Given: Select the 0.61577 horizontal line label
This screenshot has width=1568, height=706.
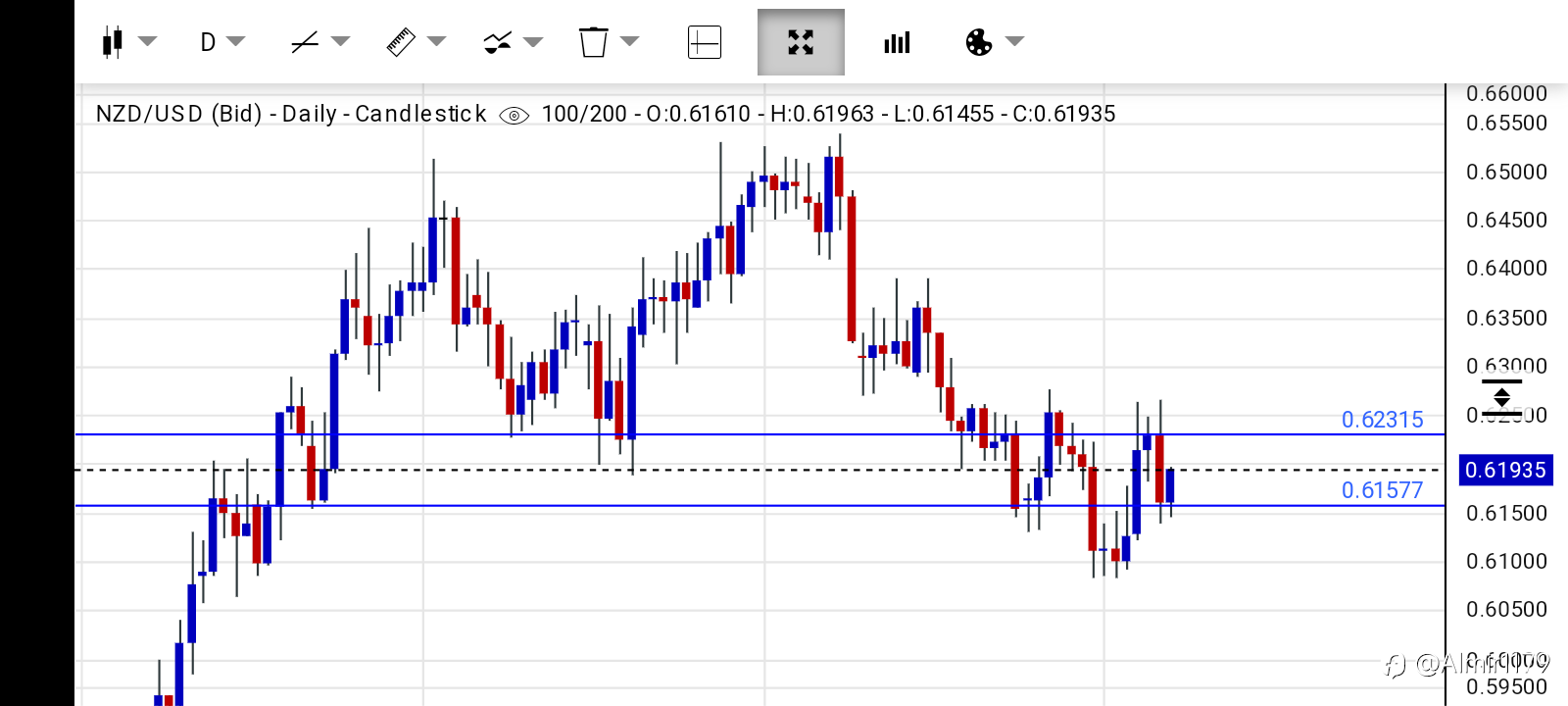Looking at the screenshot, I should point(1382,490).
